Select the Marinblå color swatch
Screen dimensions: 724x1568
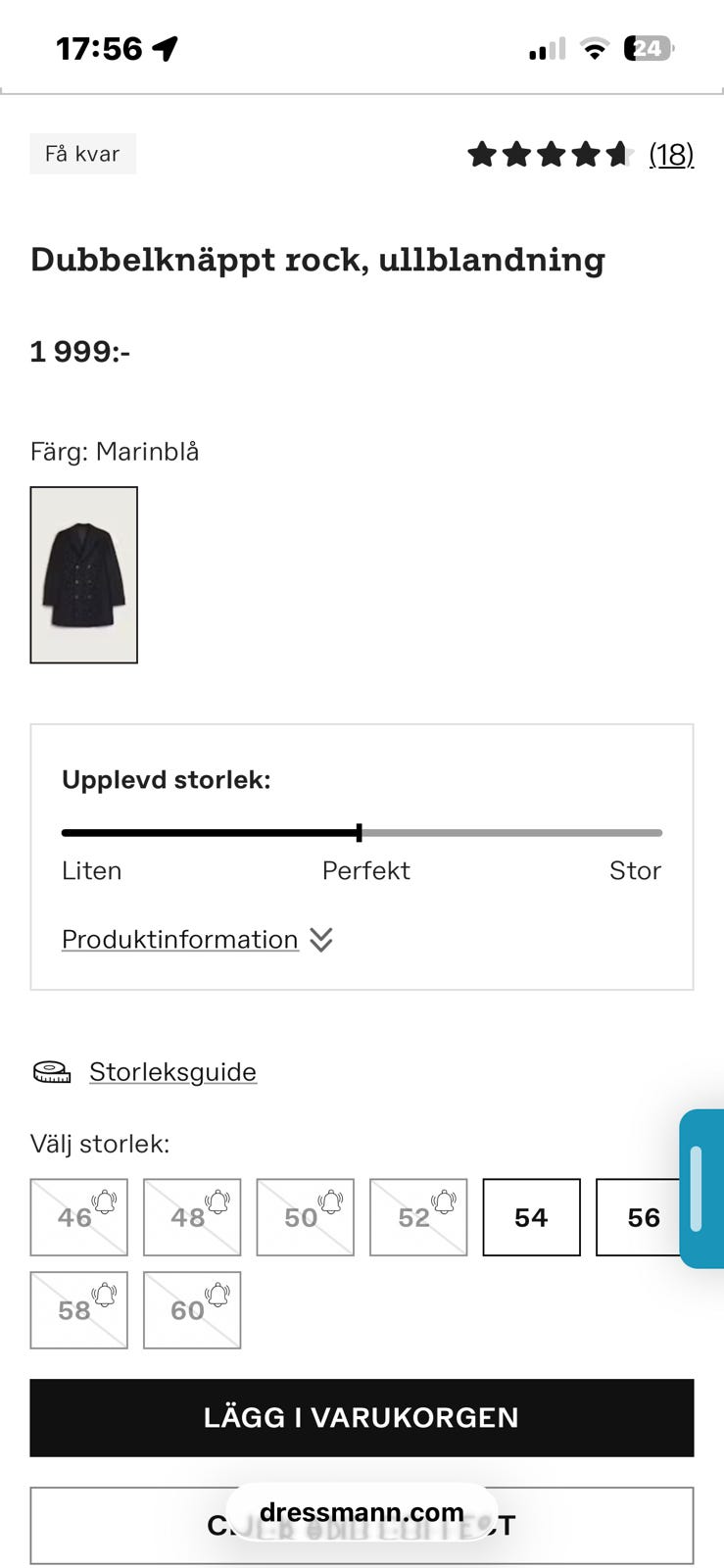[x=84, y=574]
